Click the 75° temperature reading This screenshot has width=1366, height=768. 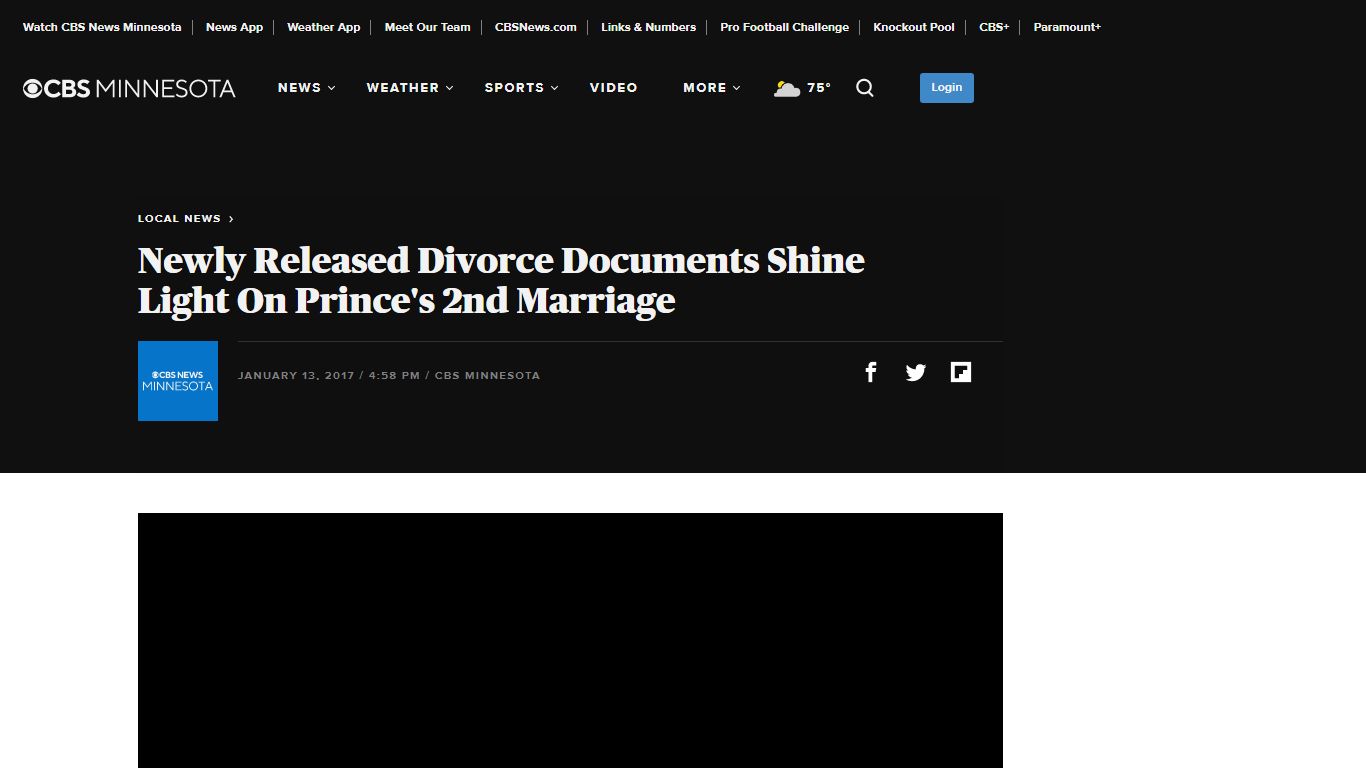coord(819,88)
